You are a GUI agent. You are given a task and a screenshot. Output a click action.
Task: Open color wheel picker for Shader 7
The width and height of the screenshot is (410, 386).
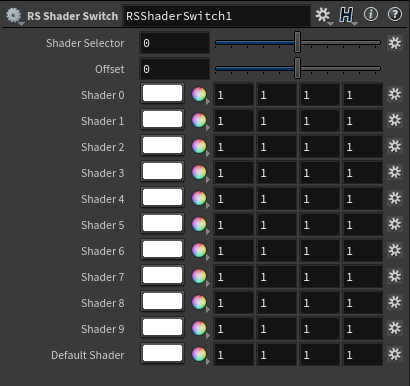[199, 277]
